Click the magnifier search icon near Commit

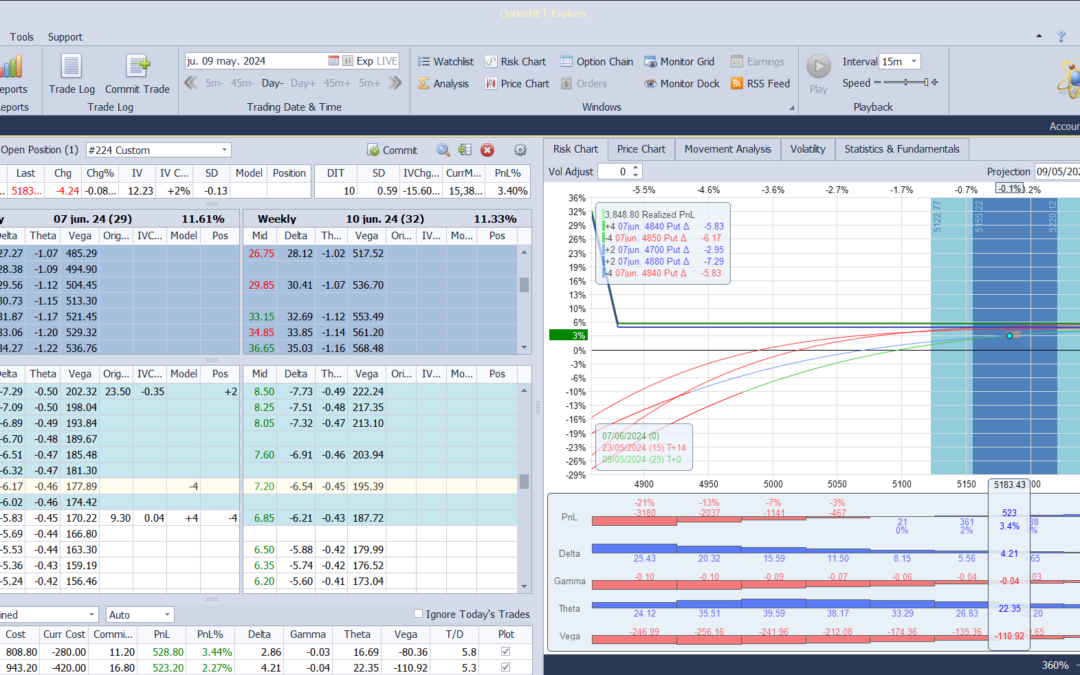click(x=443, y=150)
